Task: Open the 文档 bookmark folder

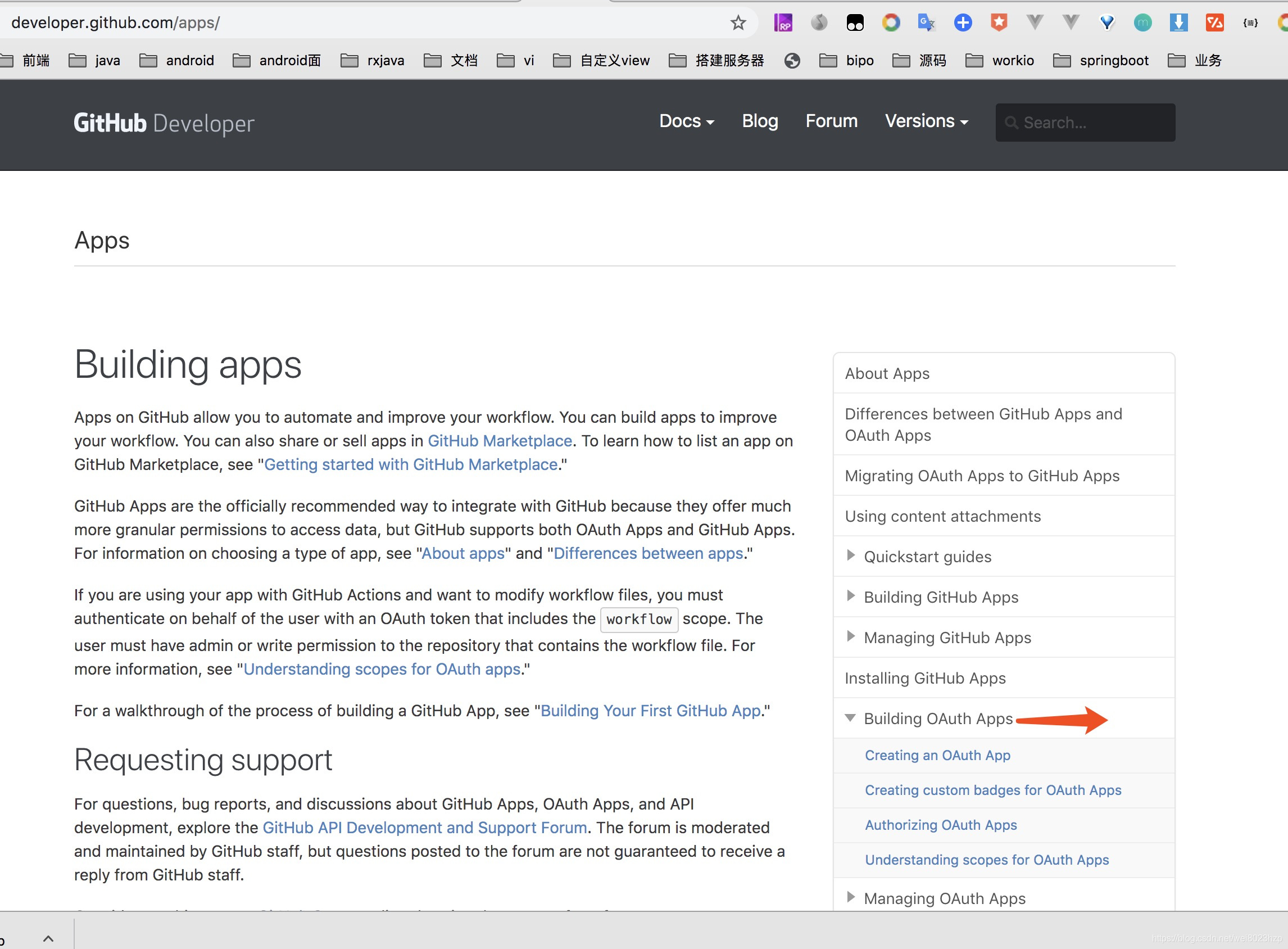Action: tap(450, 60)
